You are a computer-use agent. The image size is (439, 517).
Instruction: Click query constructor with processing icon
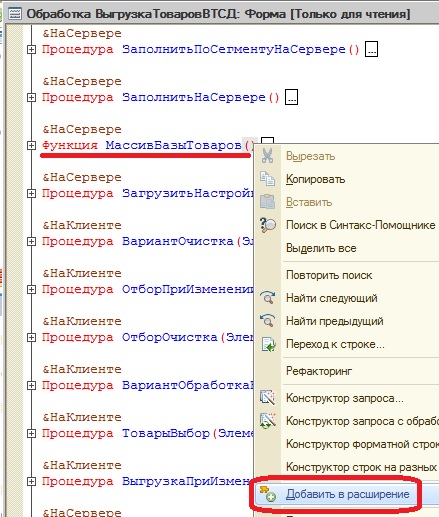pyautogui.click(x=268, y=421)
